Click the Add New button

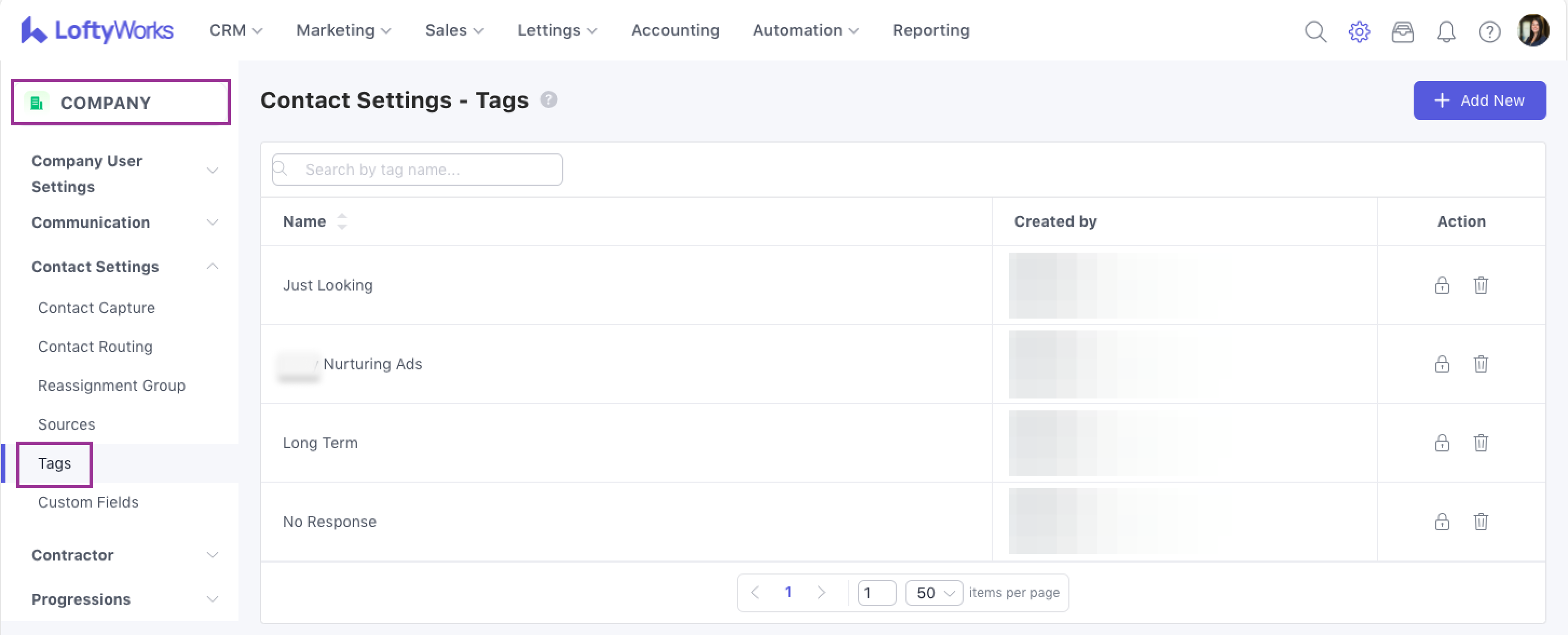(x=1479, y=100)
